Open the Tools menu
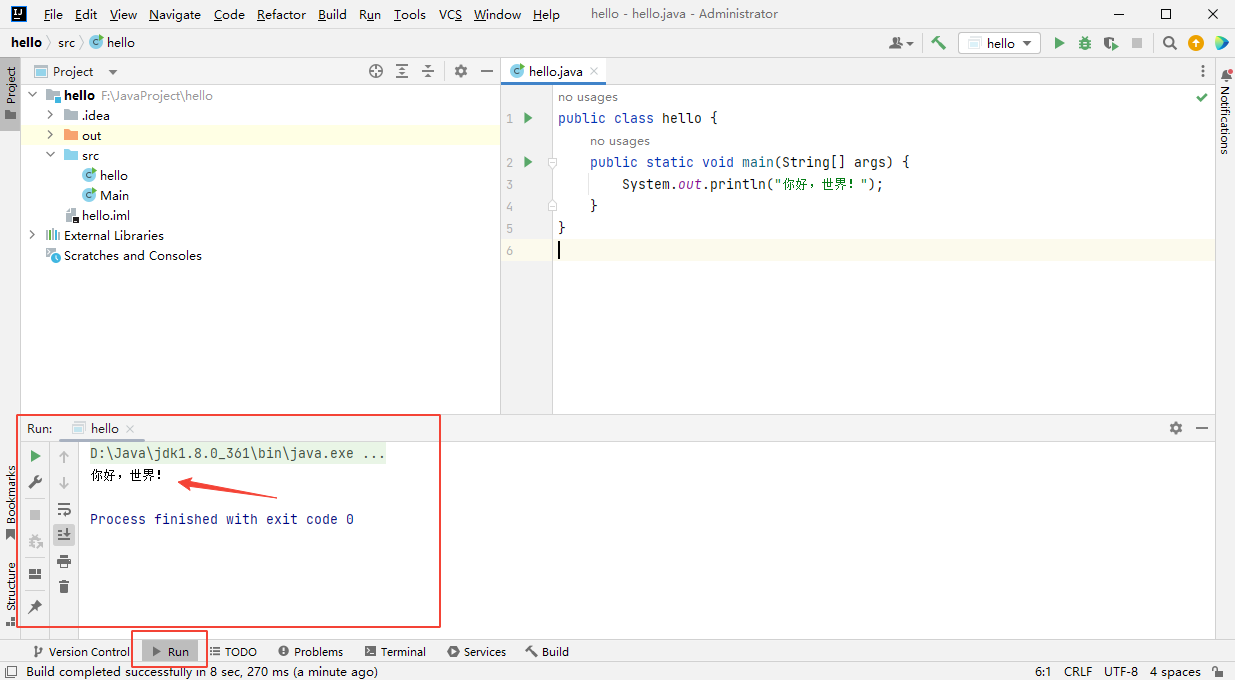This screenshot has height=680, width=1235. 409,14
